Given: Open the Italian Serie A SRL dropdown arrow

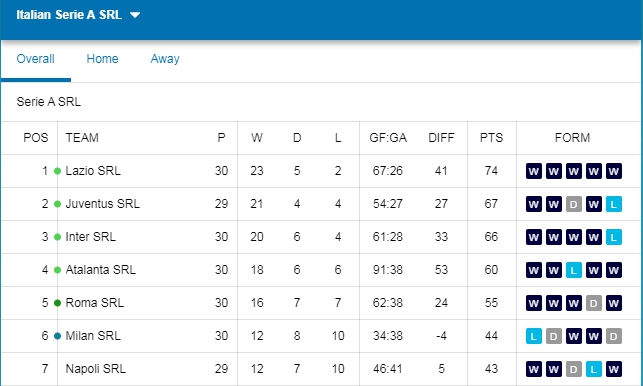Looking at the screenshot, I should pyautogui.click(x=135, y=15).
